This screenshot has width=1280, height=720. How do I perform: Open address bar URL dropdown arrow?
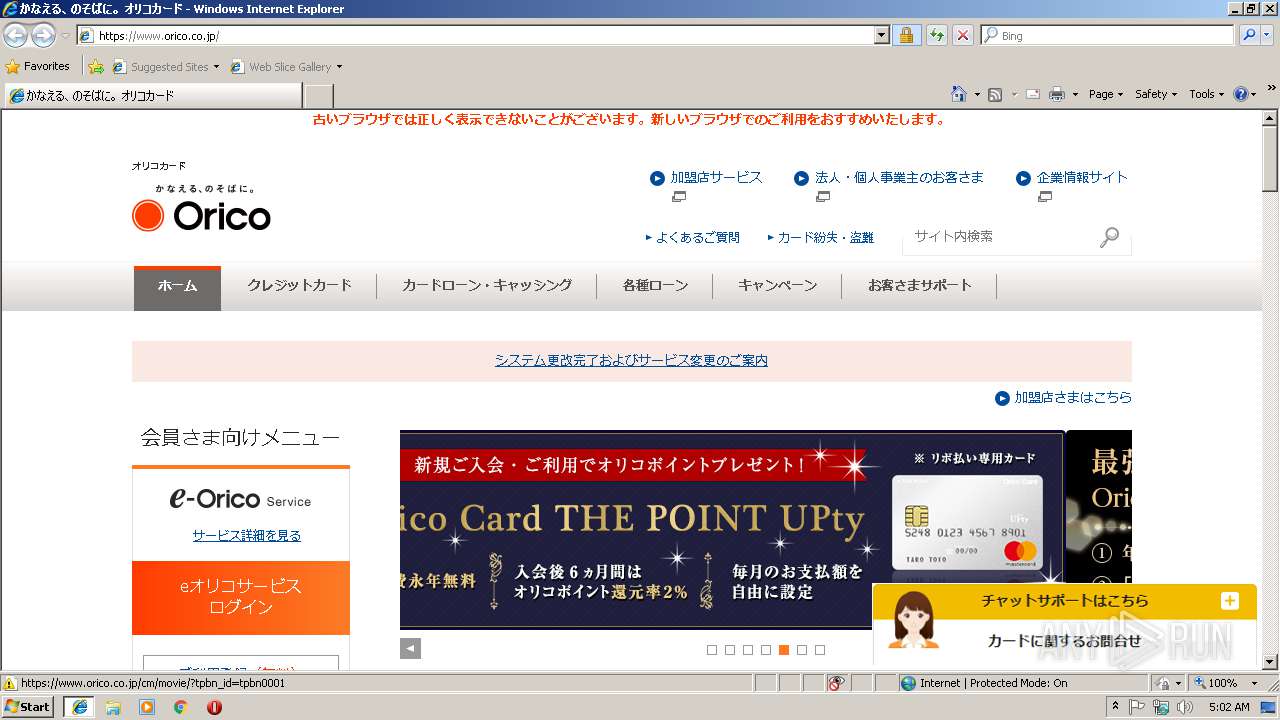(x=881, y=35)
